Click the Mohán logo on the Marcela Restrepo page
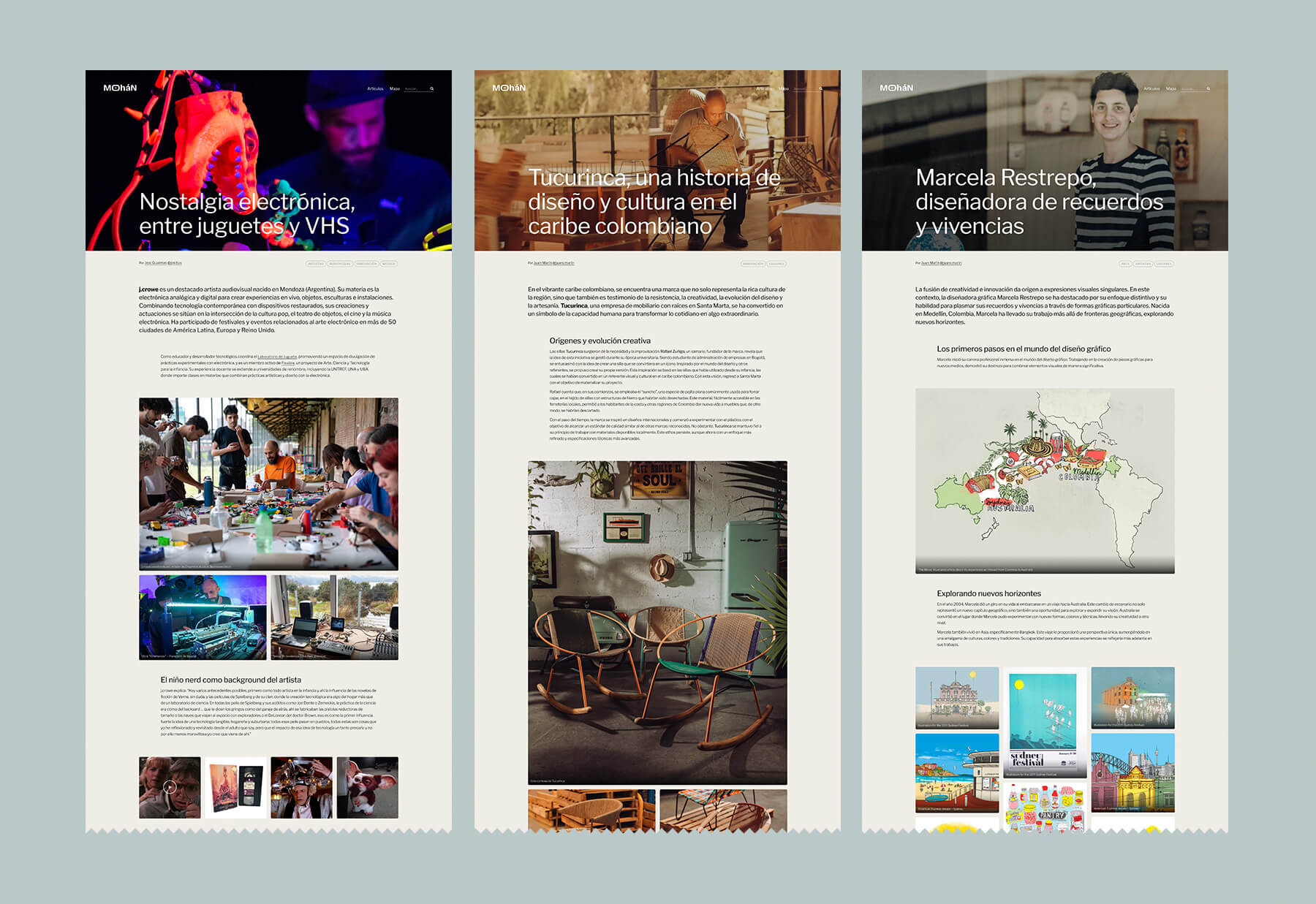This screenshot has height=904, width=1316. point(896,88)
